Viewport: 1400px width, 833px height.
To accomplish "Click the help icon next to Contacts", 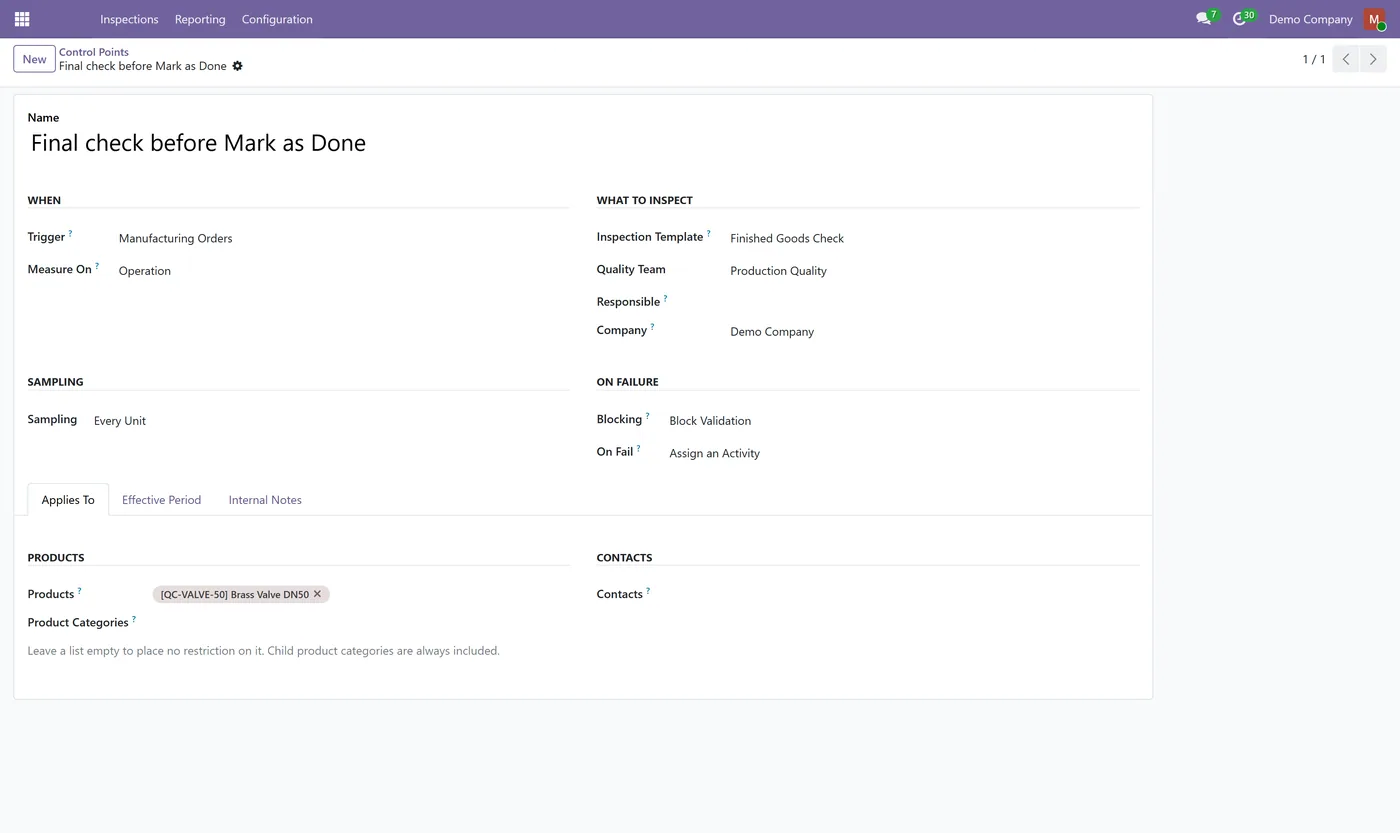I will [648, 591].
